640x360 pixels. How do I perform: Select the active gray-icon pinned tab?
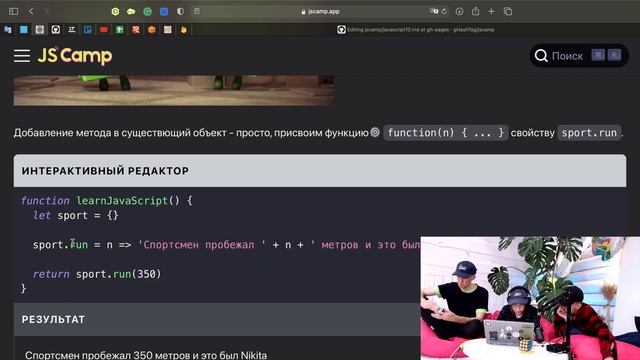click(40, 29)
